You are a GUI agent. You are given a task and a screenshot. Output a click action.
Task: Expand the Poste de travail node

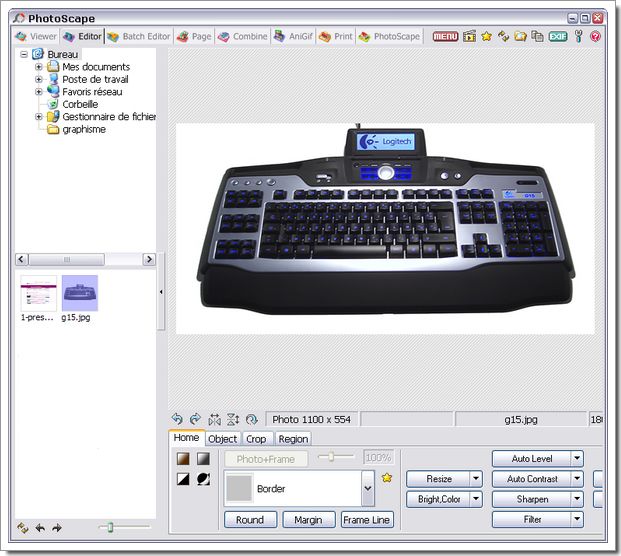[39, 79]
